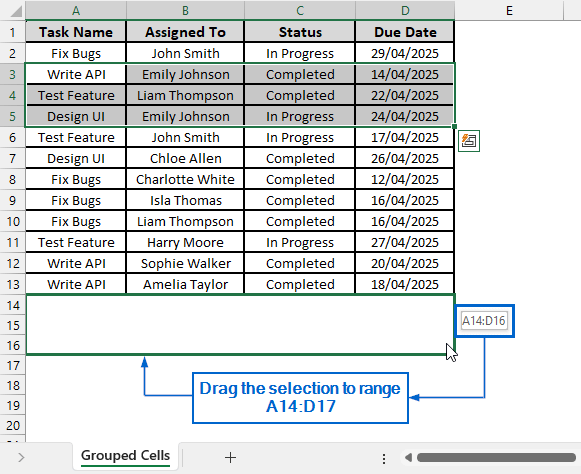Select the Harry Moore cell

tap(185, 243)
